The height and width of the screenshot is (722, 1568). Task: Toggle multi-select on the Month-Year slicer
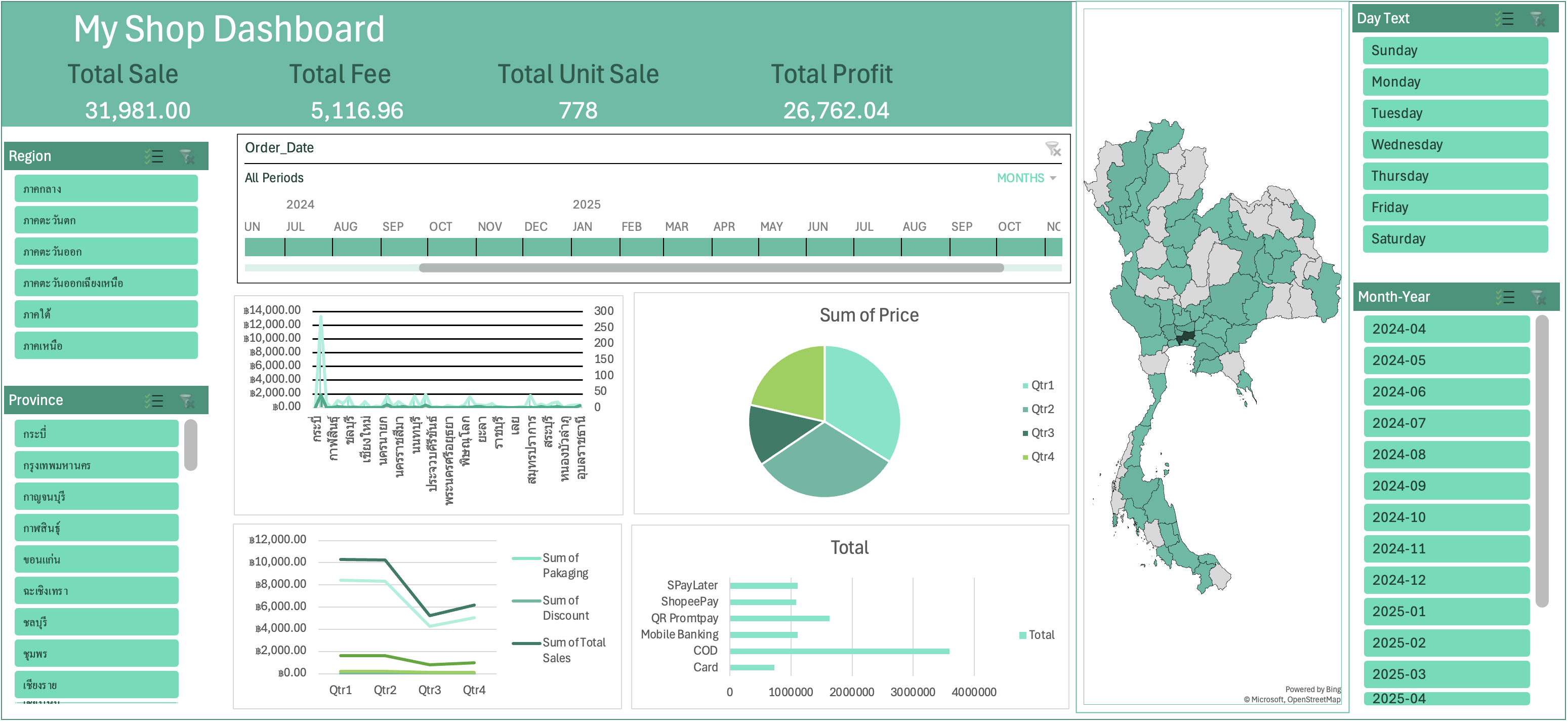coord(1505,297)
